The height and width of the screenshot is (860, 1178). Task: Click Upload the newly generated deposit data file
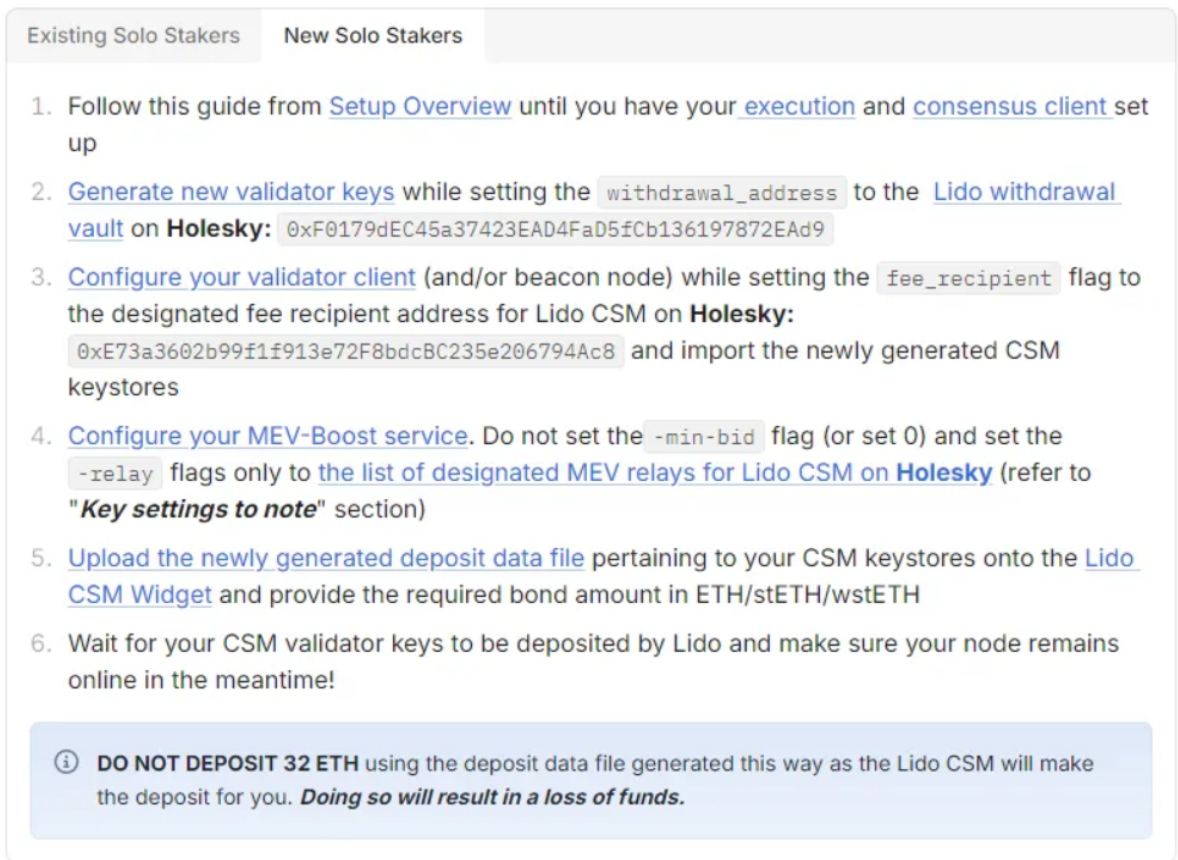(326, 558)
